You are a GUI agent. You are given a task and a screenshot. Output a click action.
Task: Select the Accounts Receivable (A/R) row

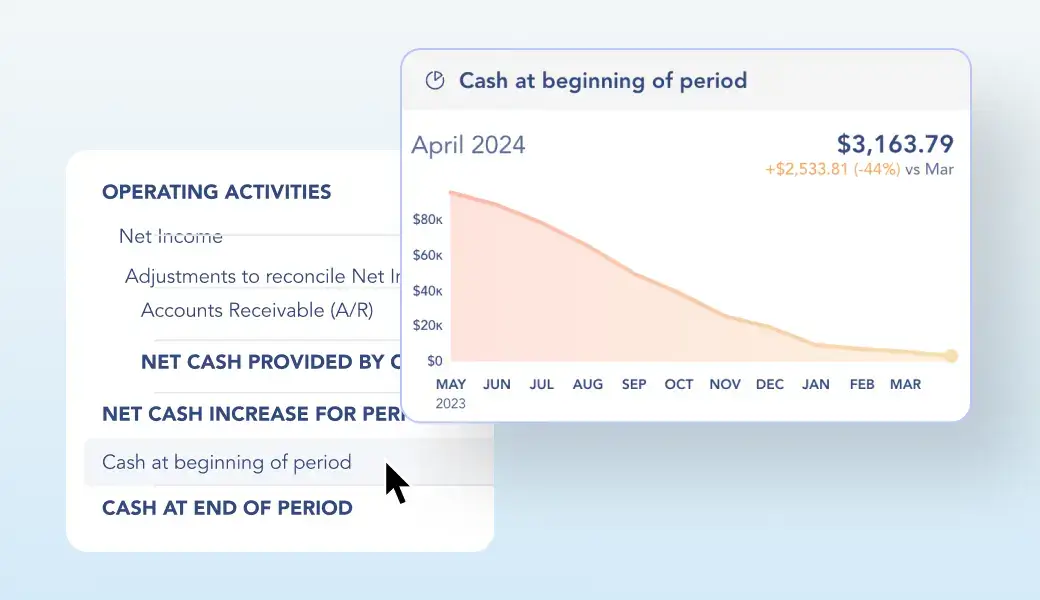pos(257,310)
